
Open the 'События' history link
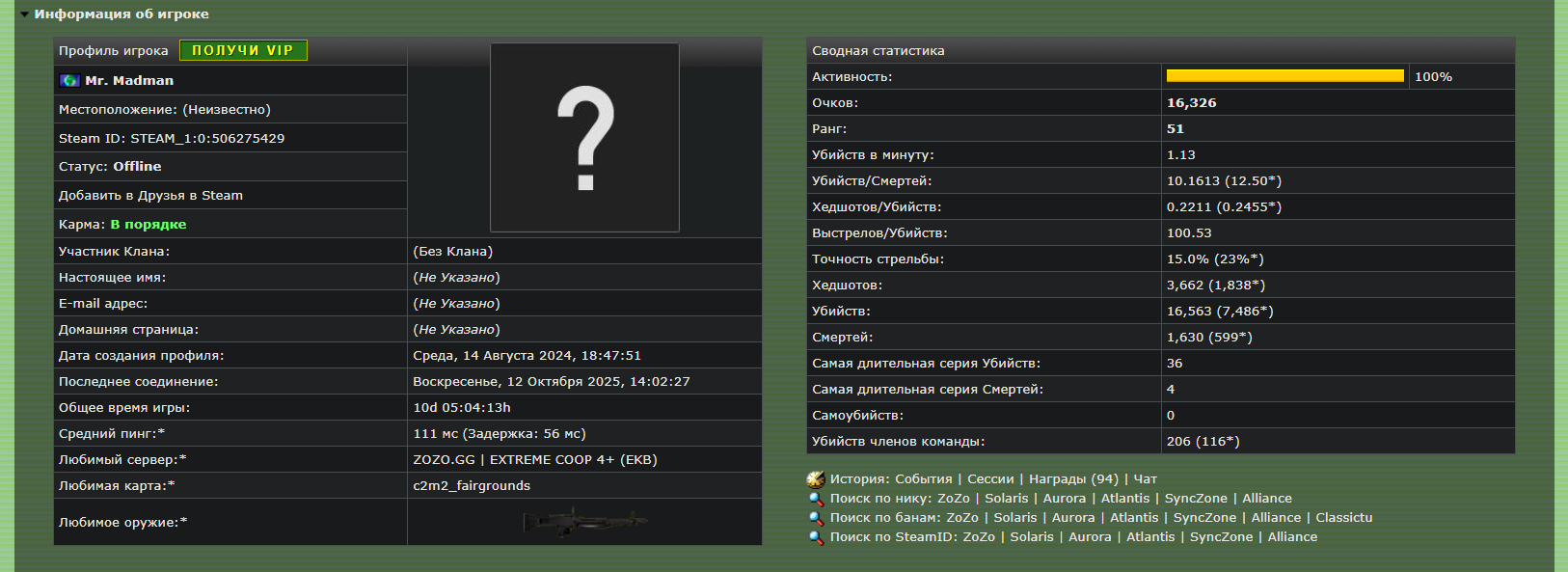click(923, 479)
